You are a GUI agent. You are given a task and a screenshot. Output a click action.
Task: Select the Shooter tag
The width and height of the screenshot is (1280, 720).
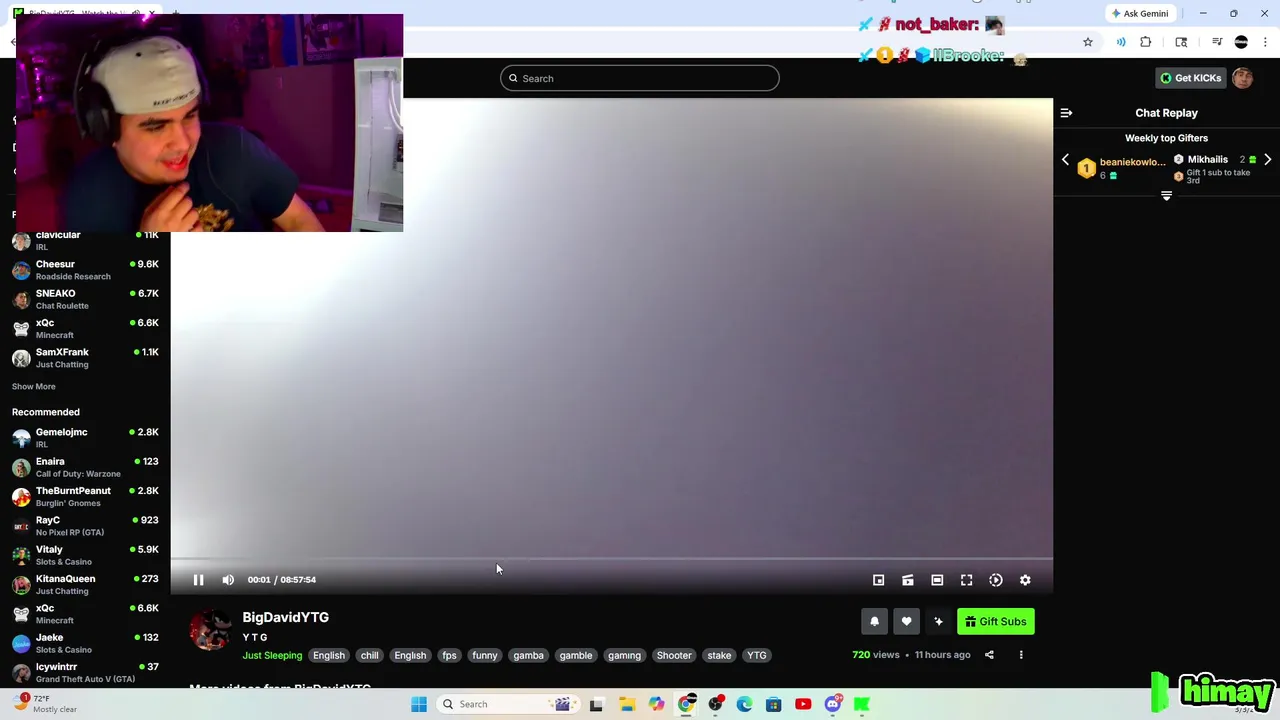click(x=674, y=655)
